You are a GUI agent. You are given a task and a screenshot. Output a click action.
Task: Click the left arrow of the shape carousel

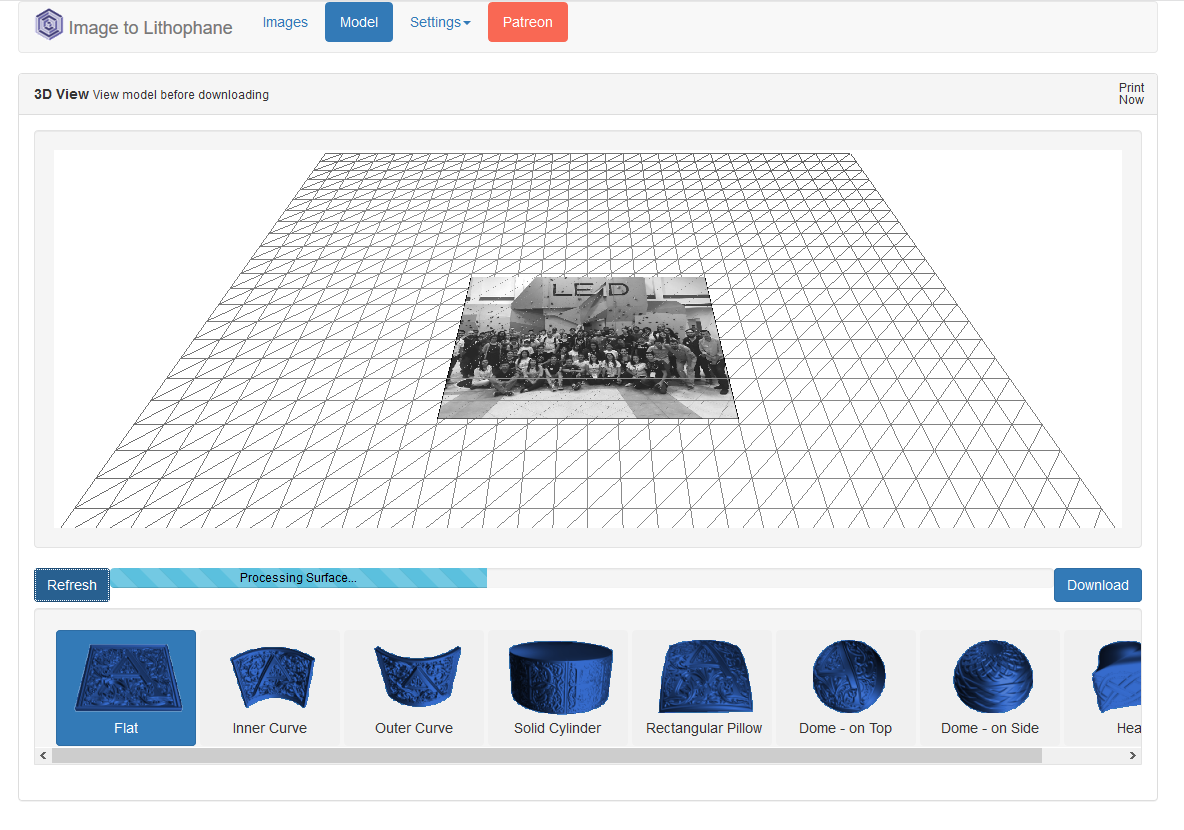coord(42,755)
